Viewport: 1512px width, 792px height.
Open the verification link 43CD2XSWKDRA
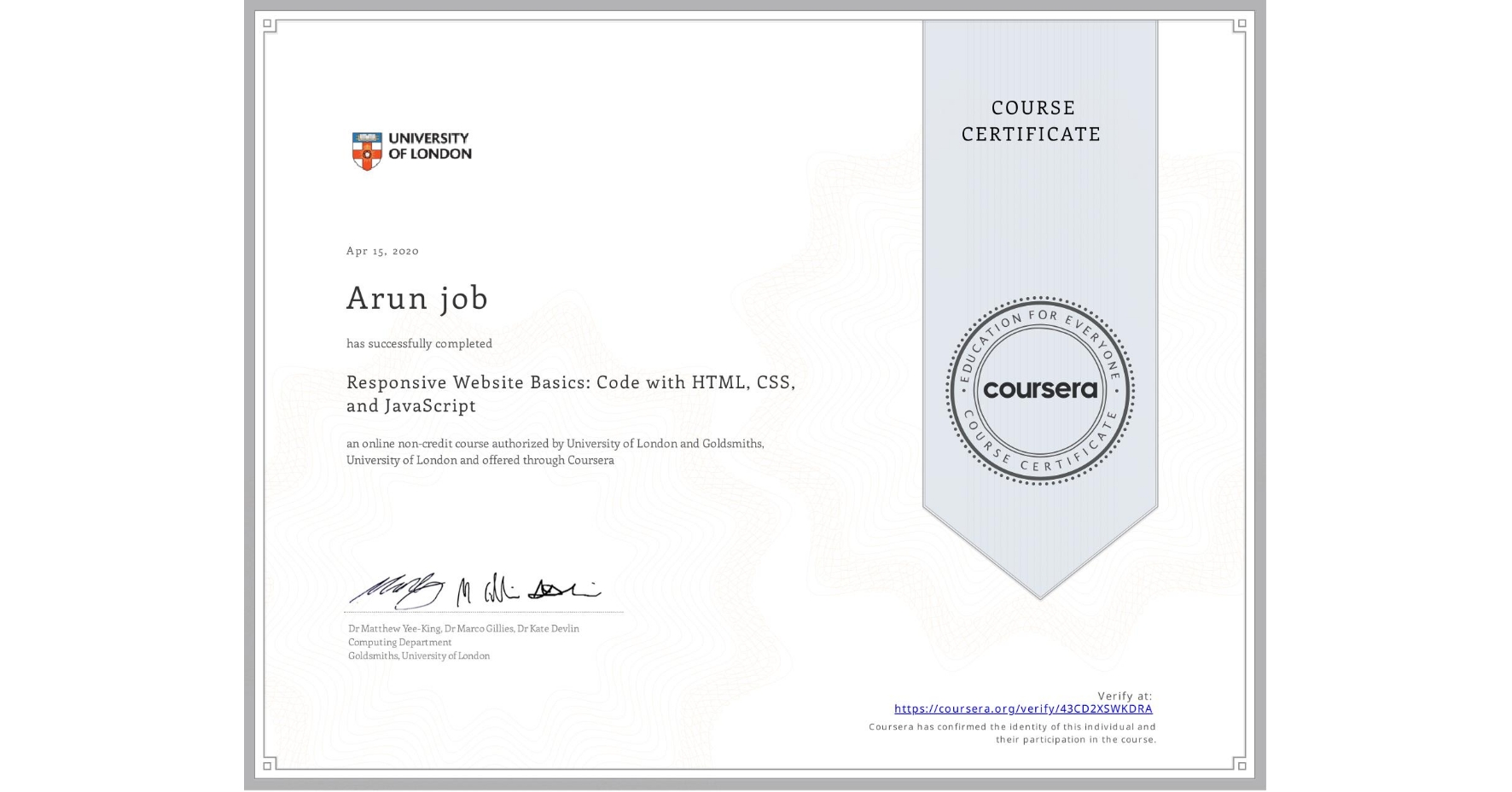point(1021,709)
